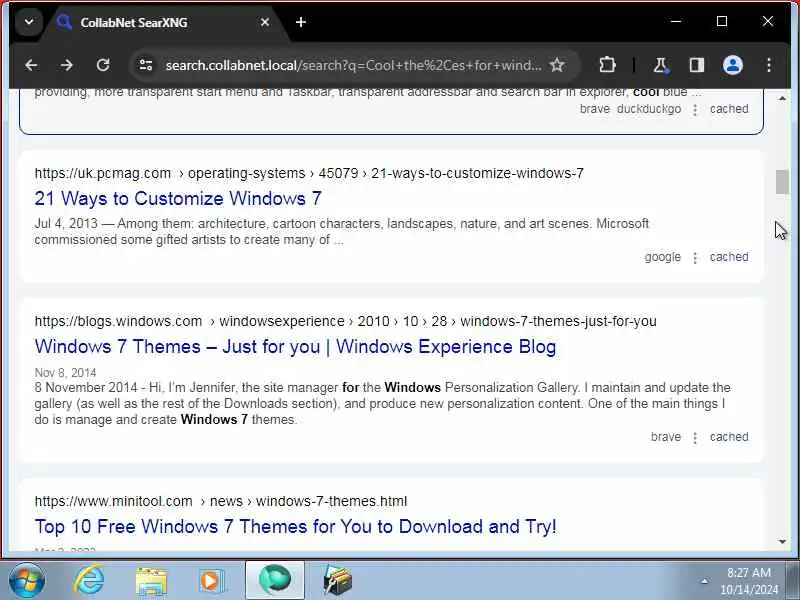Click the www.minitool.com result URL

point(221,502)
